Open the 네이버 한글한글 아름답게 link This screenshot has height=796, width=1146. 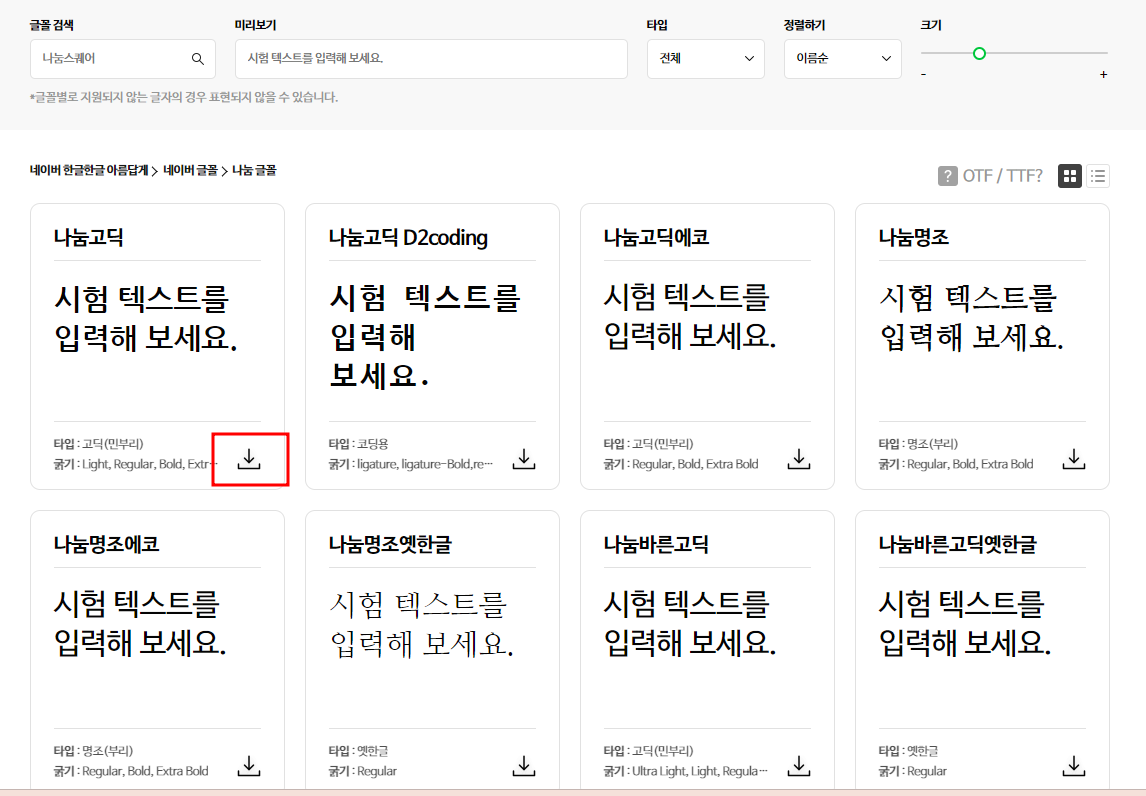coord(91,170)
